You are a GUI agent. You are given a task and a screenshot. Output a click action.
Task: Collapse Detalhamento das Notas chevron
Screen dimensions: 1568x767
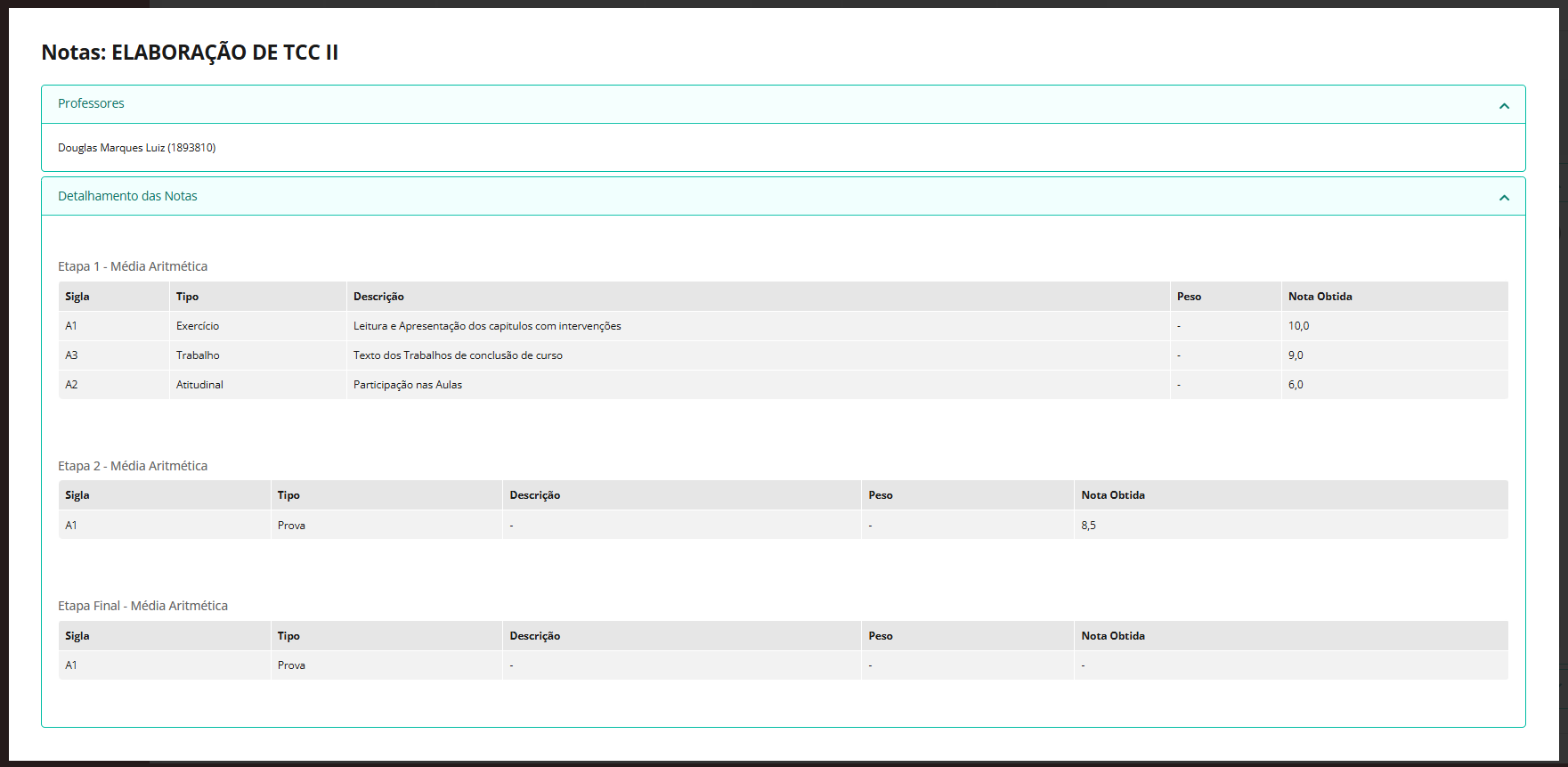(1504, 198)
